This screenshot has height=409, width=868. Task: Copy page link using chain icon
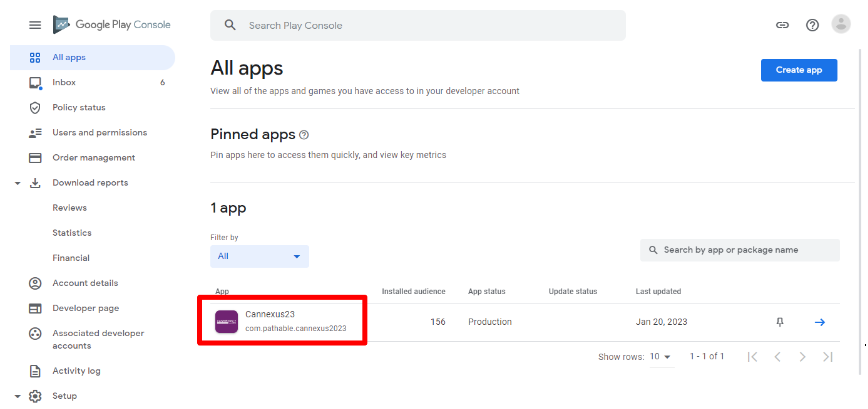(782, 25)
